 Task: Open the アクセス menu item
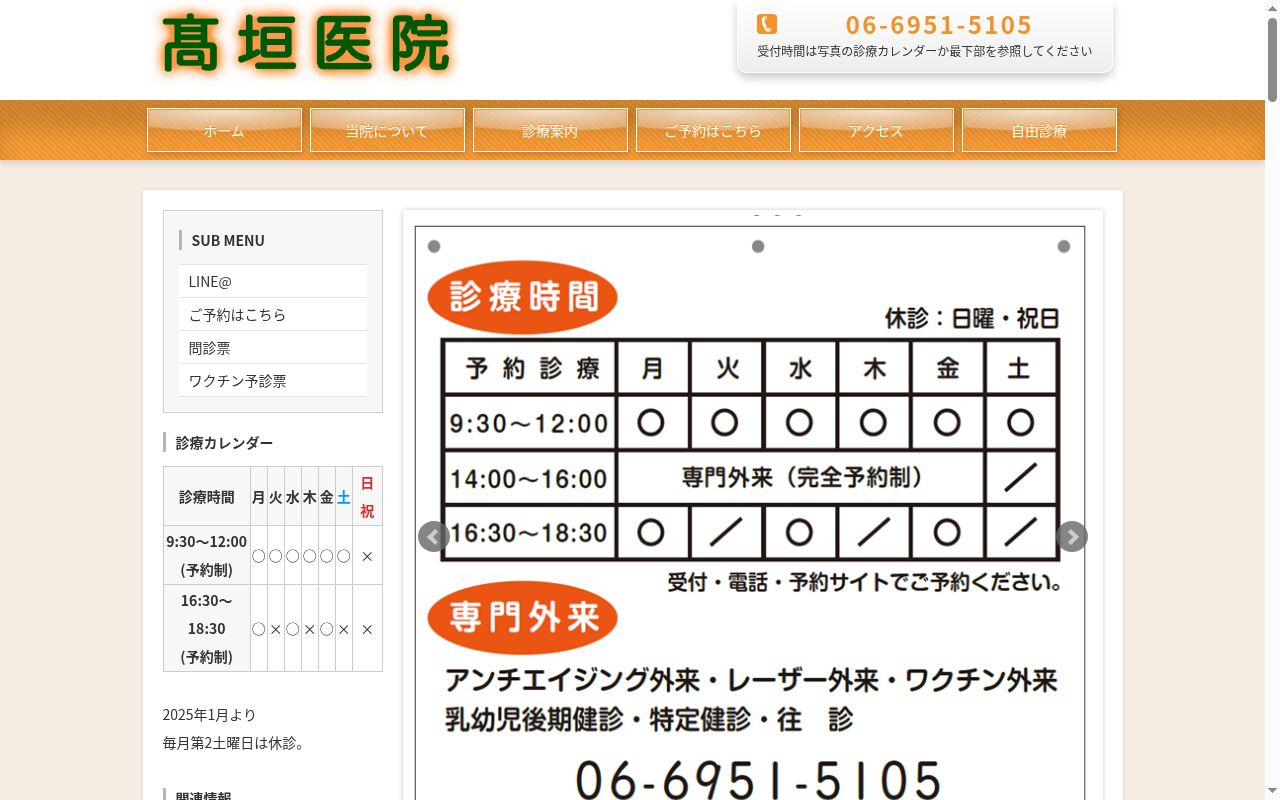tap(876, 130)
